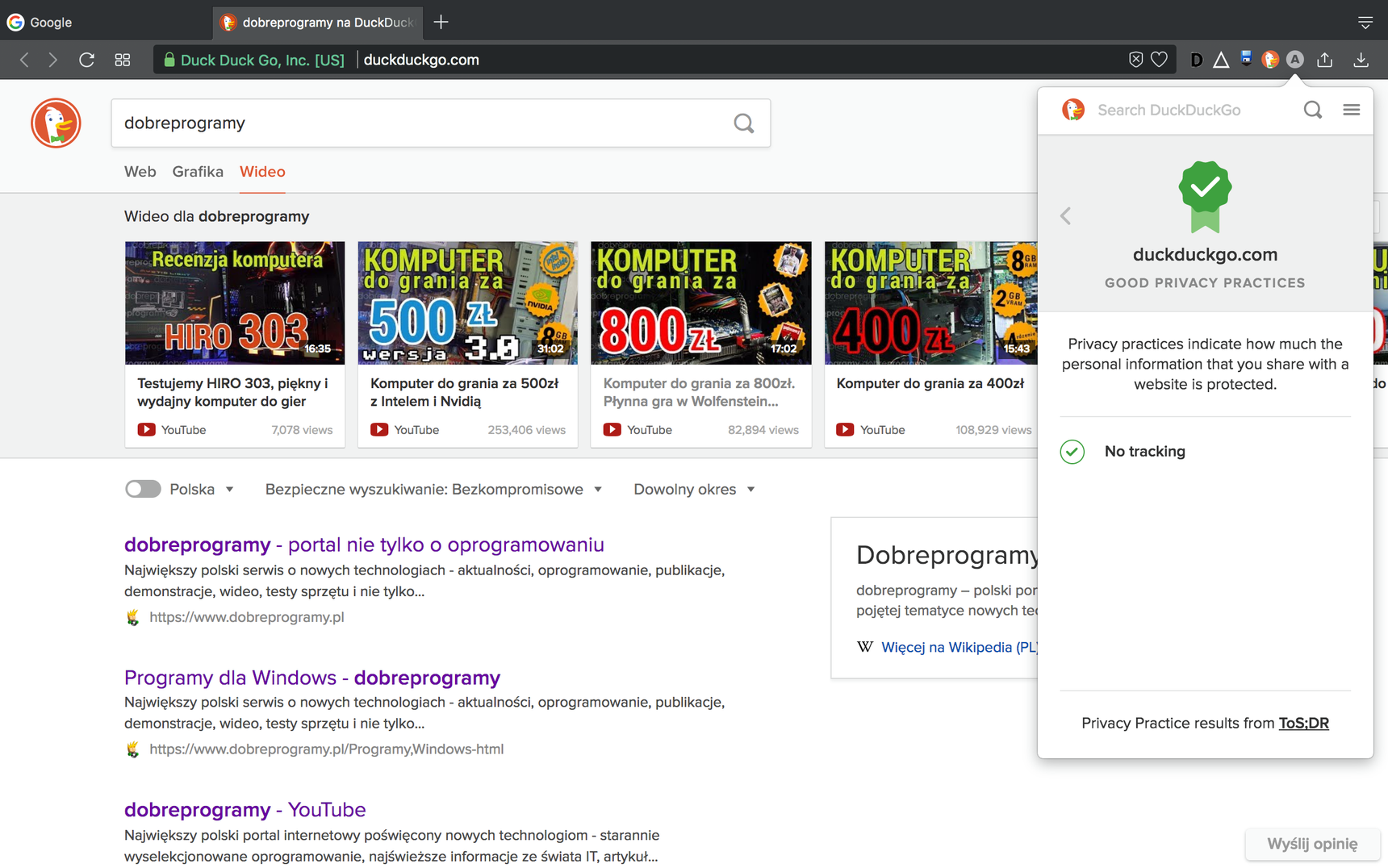
Task: Switch to the Grafika tab
Action: [x=198, y=171]
